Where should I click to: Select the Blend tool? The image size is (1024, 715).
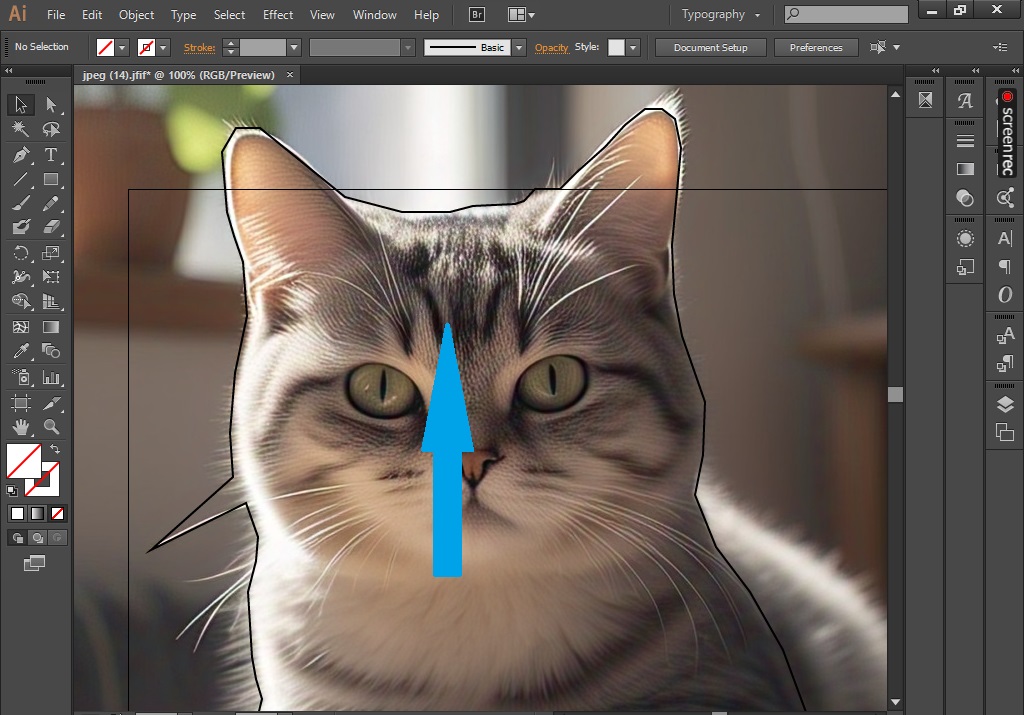(x=51, y=351)
